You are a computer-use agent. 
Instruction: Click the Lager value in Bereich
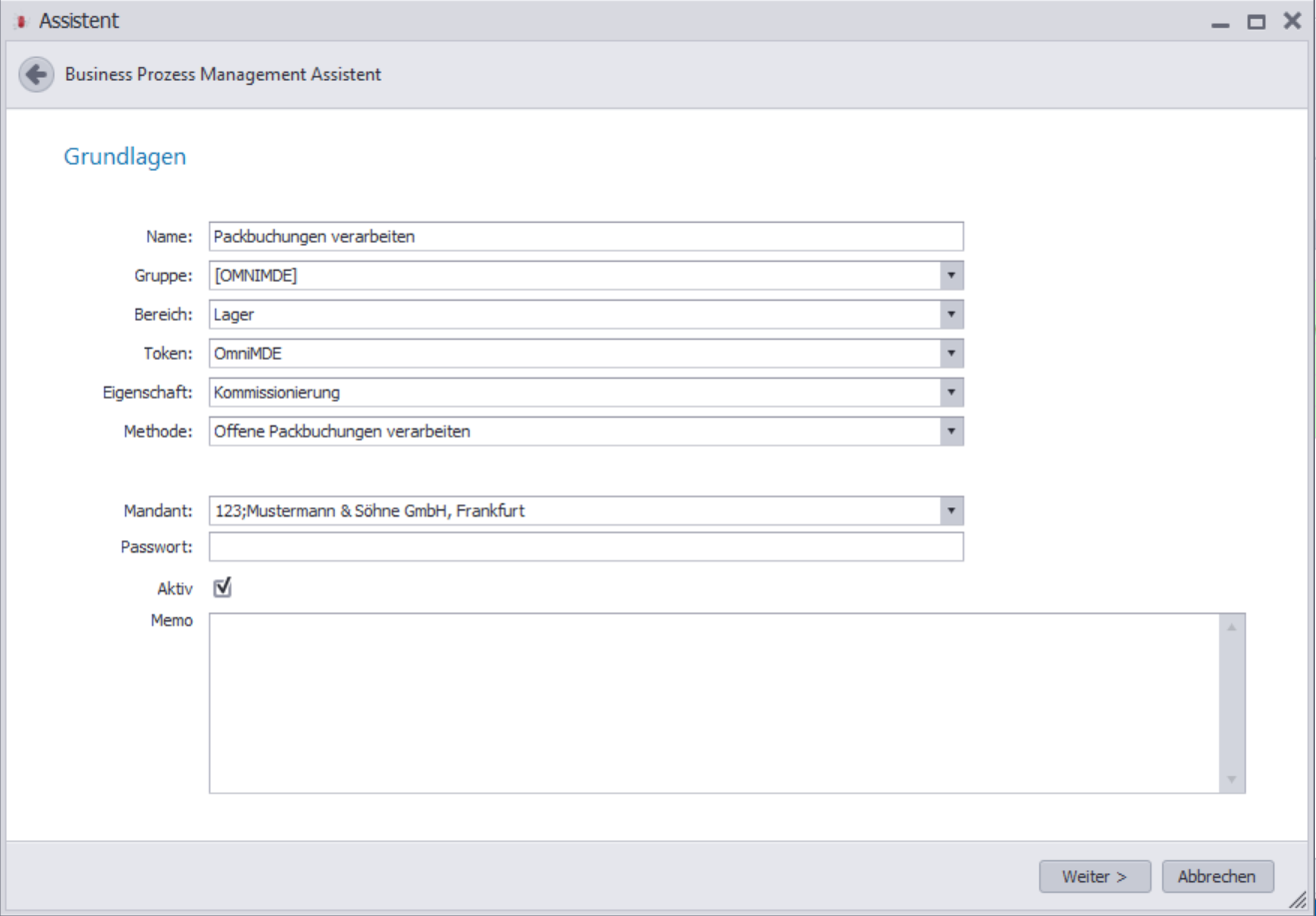pyautogui.click(x=234, y=315)
